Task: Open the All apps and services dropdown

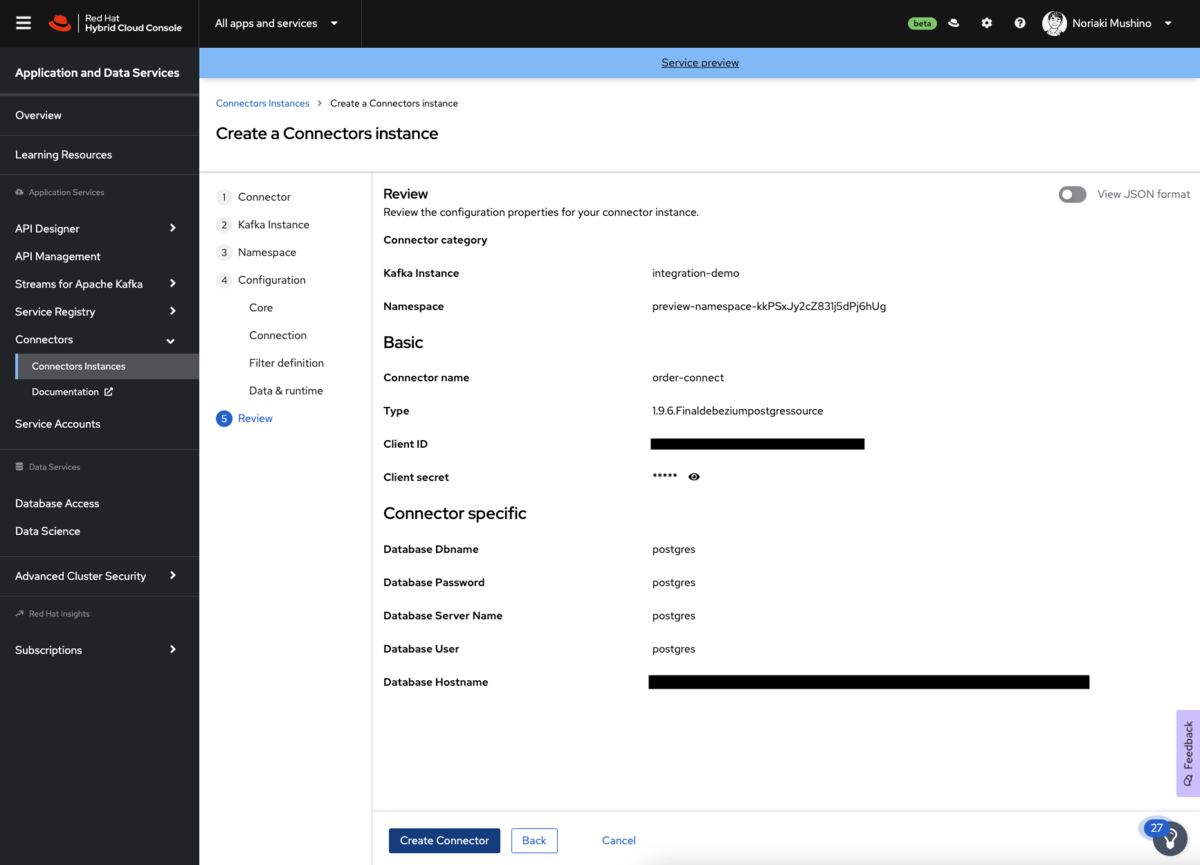Action: (x=277, y=23)
